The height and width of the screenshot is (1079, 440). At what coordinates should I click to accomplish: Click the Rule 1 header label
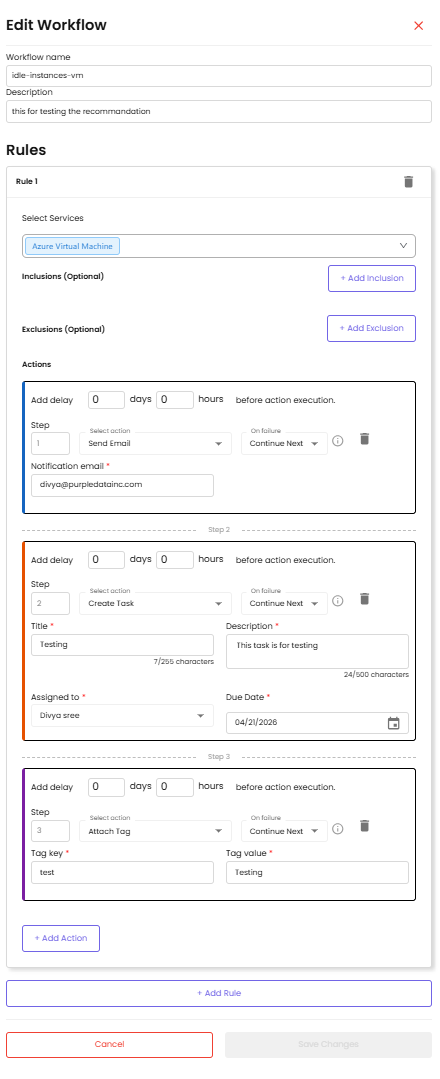27,182
